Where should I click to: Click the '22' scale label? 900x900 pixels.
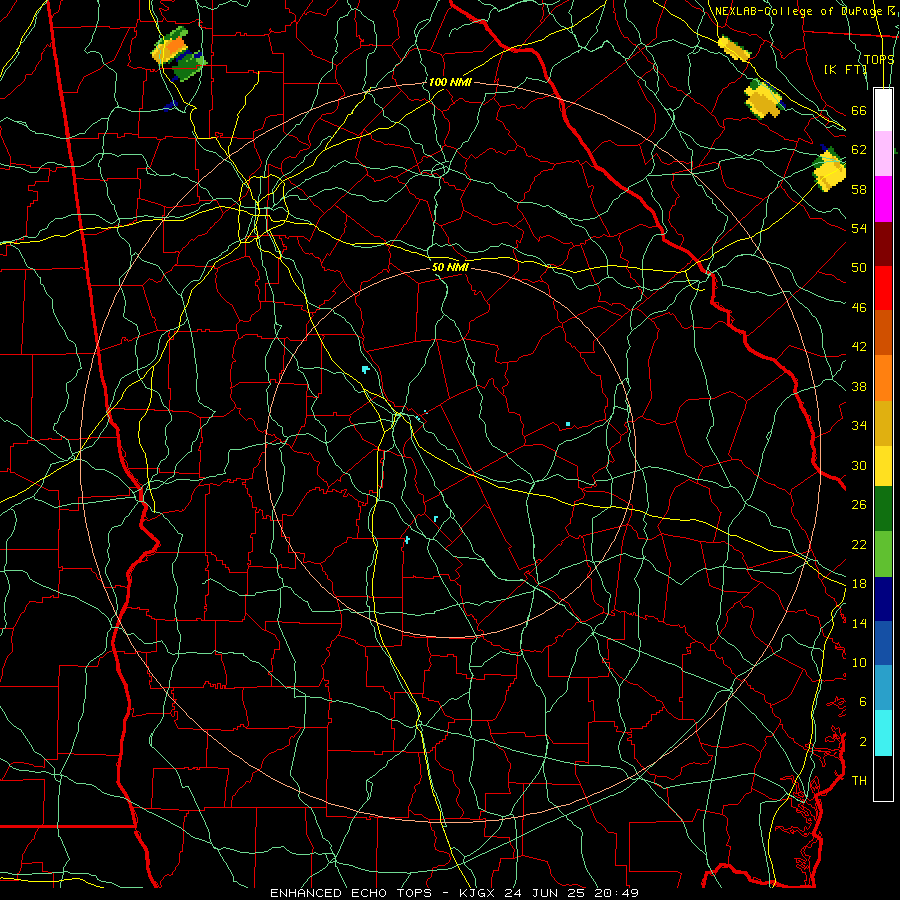tap(859, 544)
